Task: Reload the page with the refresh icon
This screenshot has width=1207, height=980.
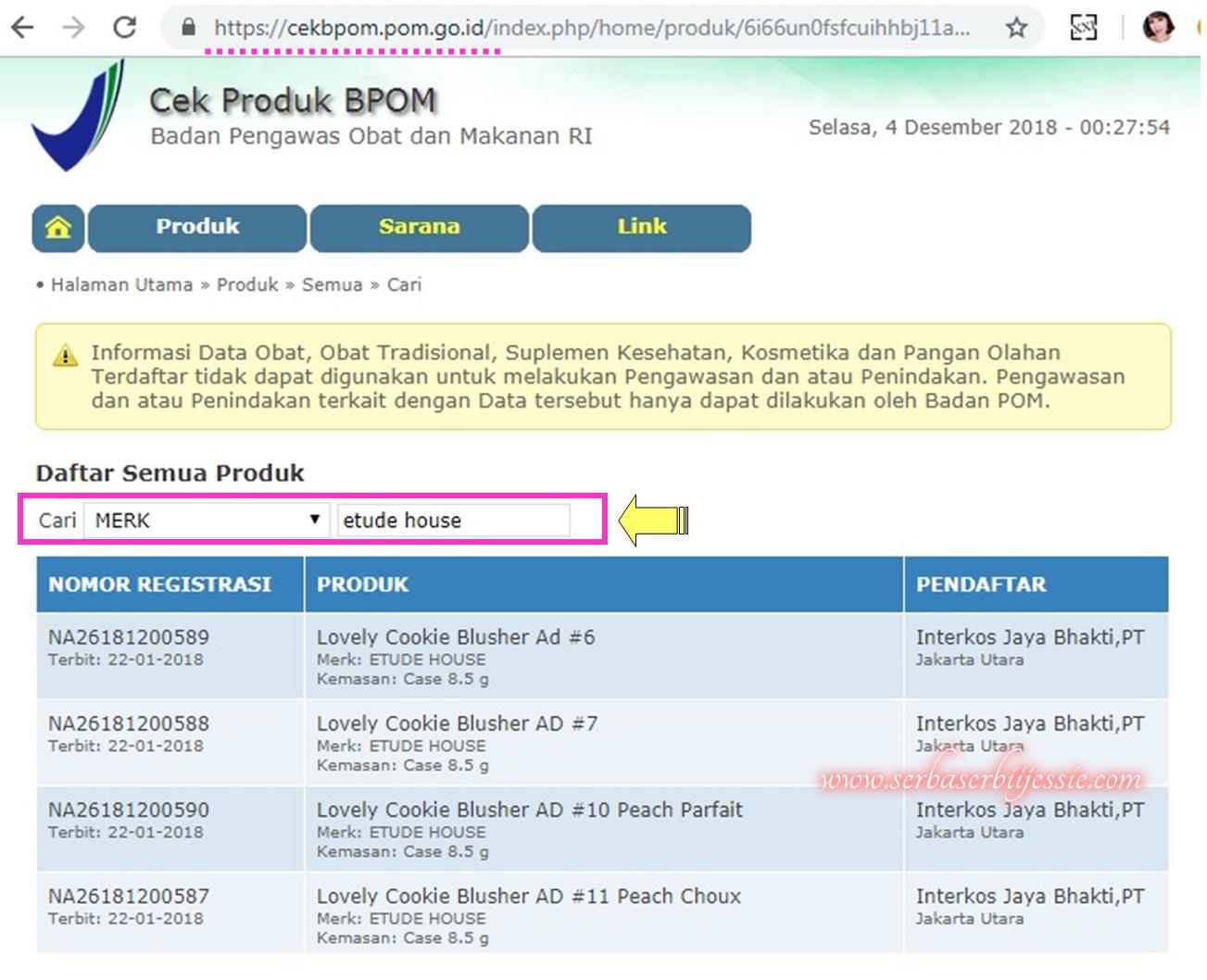Action: [124, 27]
